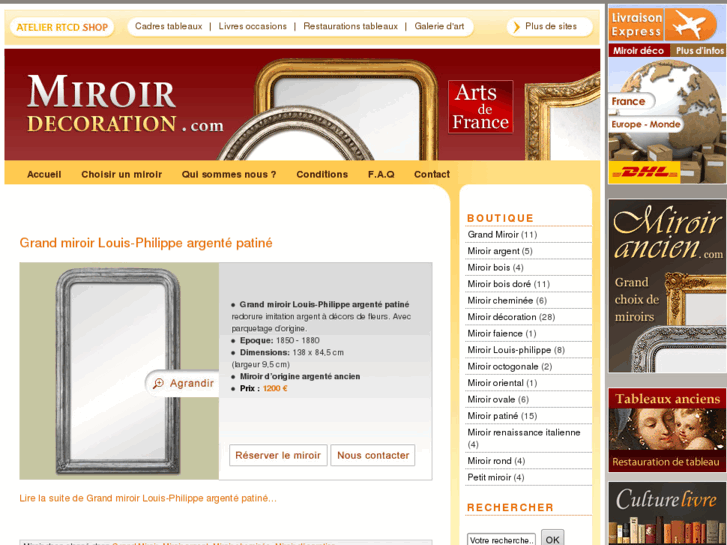Open Contact menu item

(432, 174)
